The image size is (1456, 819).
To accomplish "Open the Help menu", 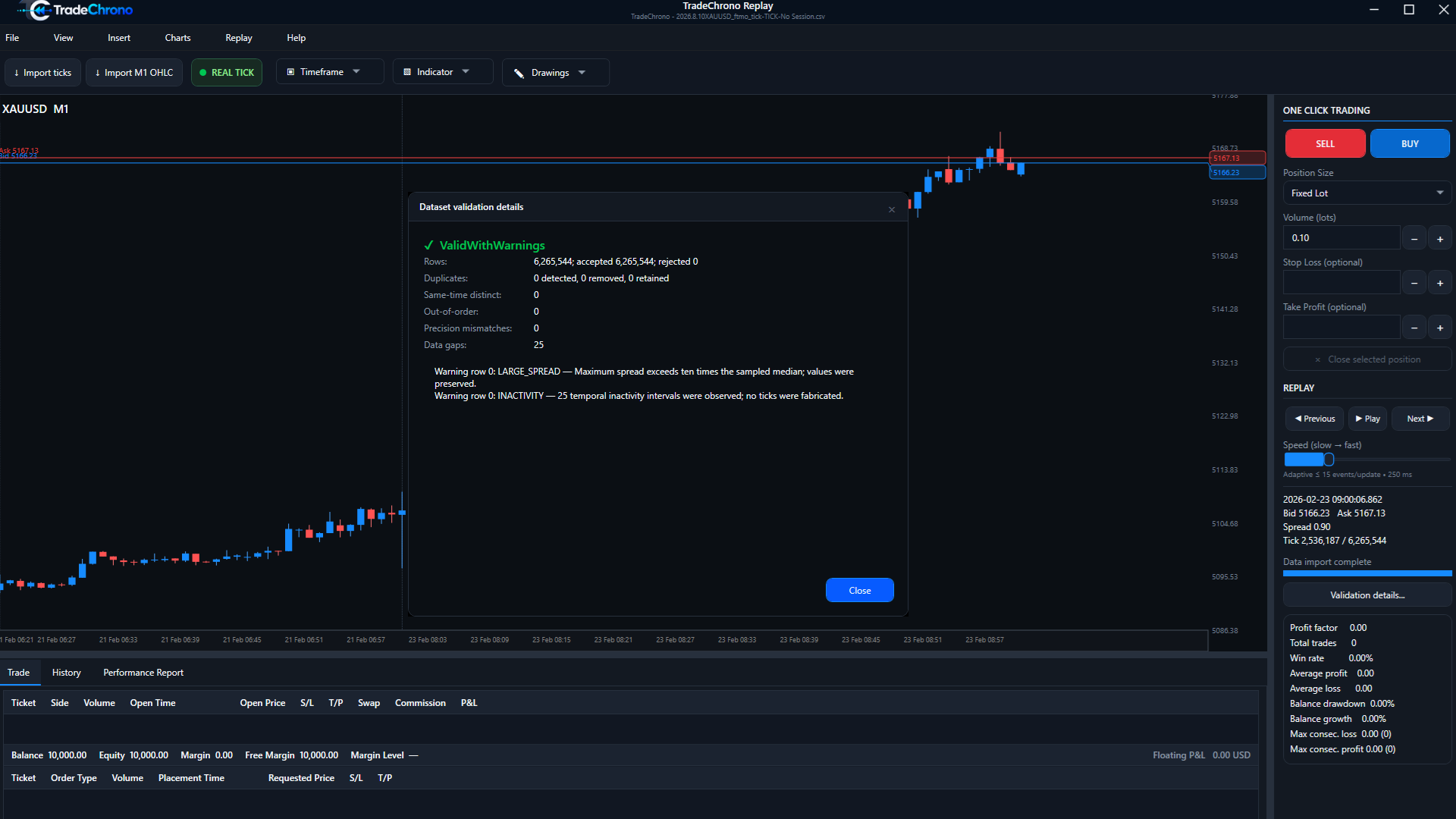I will [x=296, y=38].
